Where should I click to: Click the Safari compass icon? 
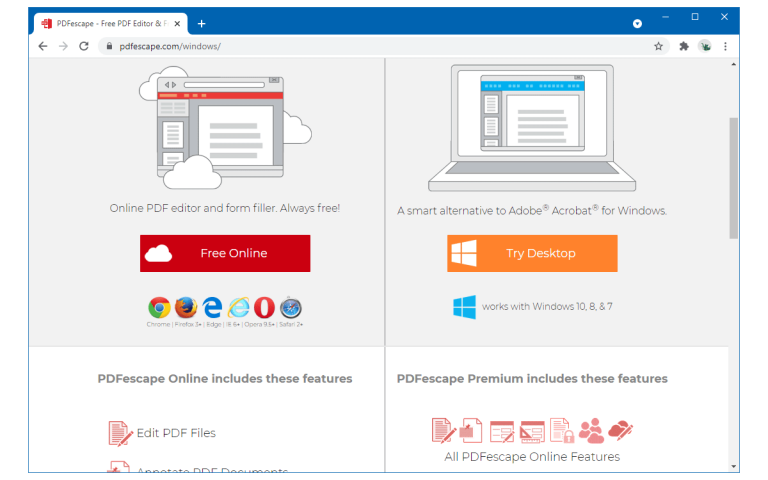[x=291, y=308]
